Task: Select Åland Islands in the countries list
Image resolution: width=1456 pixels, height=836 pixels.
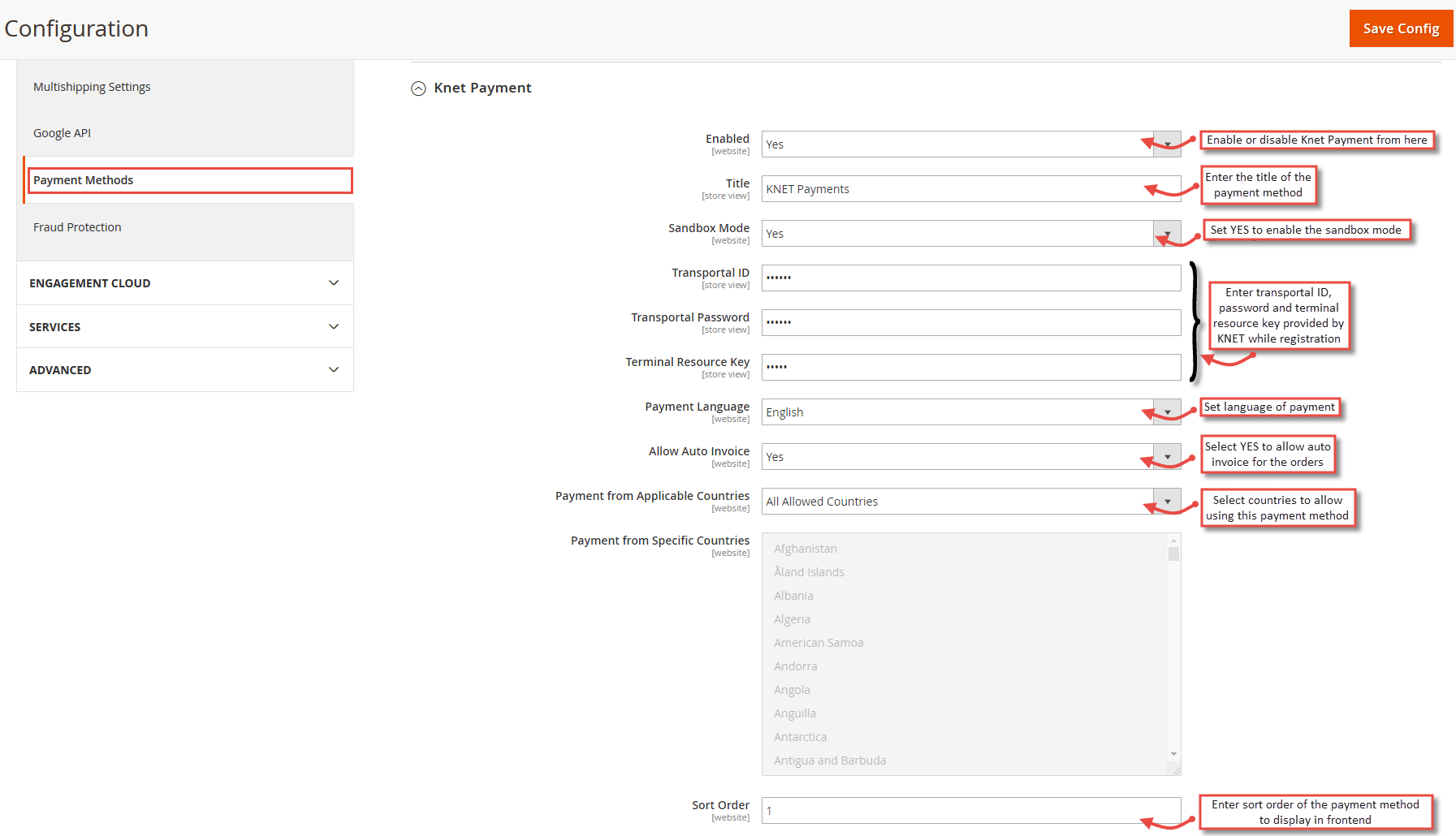Action: [x=809, y=572]
